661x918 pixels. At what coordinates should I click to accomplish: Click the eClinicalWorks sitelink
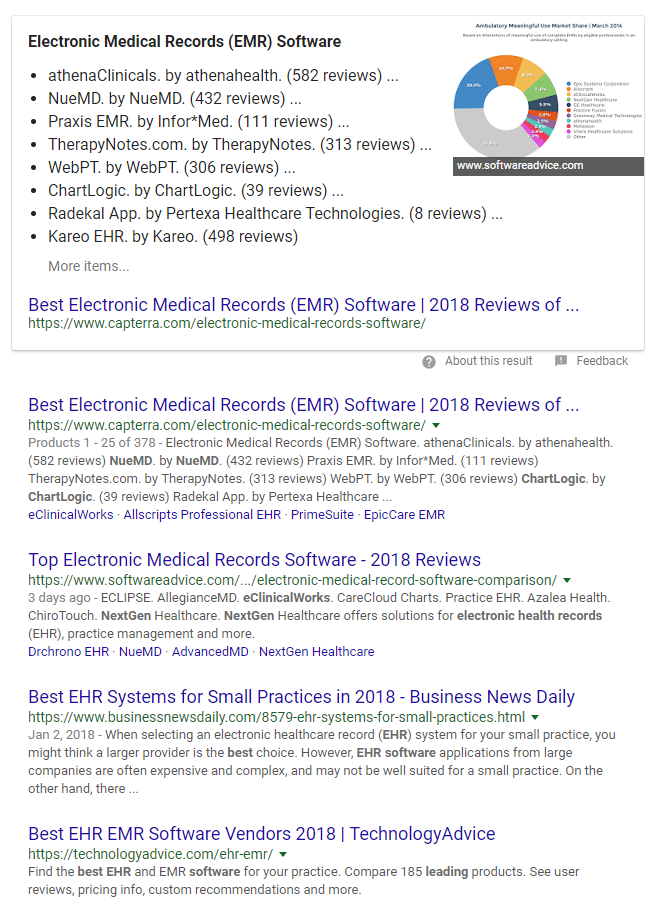(71, 514)
